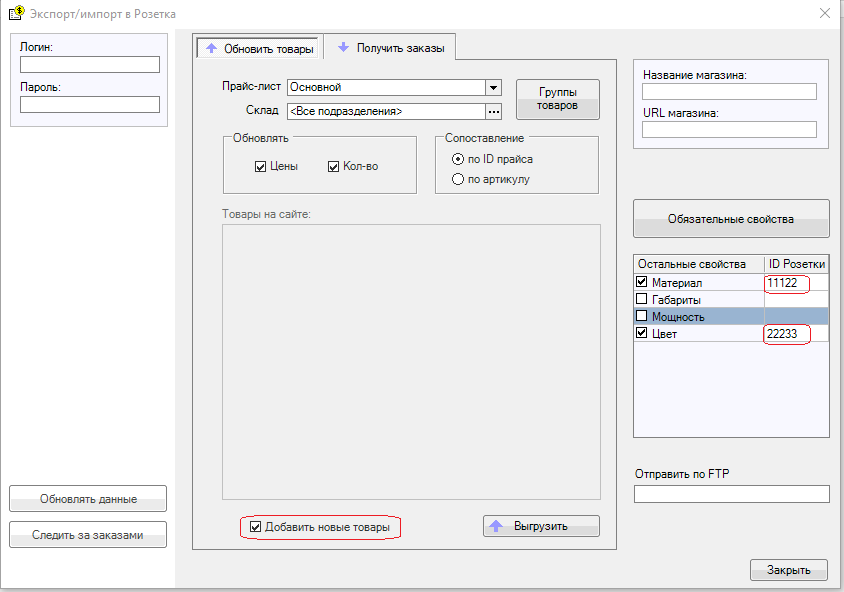Click the app icon in title bar
Viewport: 844px width, 592px height.
pos(16,13)
